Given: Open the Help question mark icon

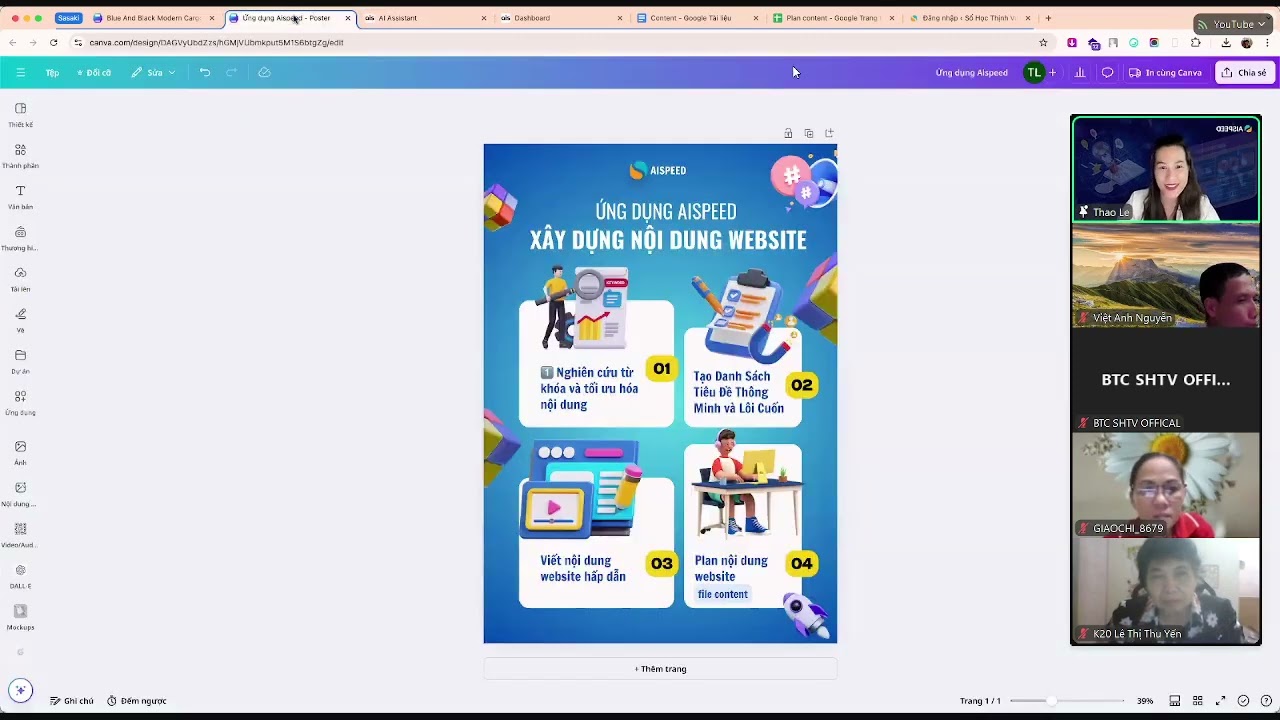Looking at the screenshot, I should point(1266,701).
